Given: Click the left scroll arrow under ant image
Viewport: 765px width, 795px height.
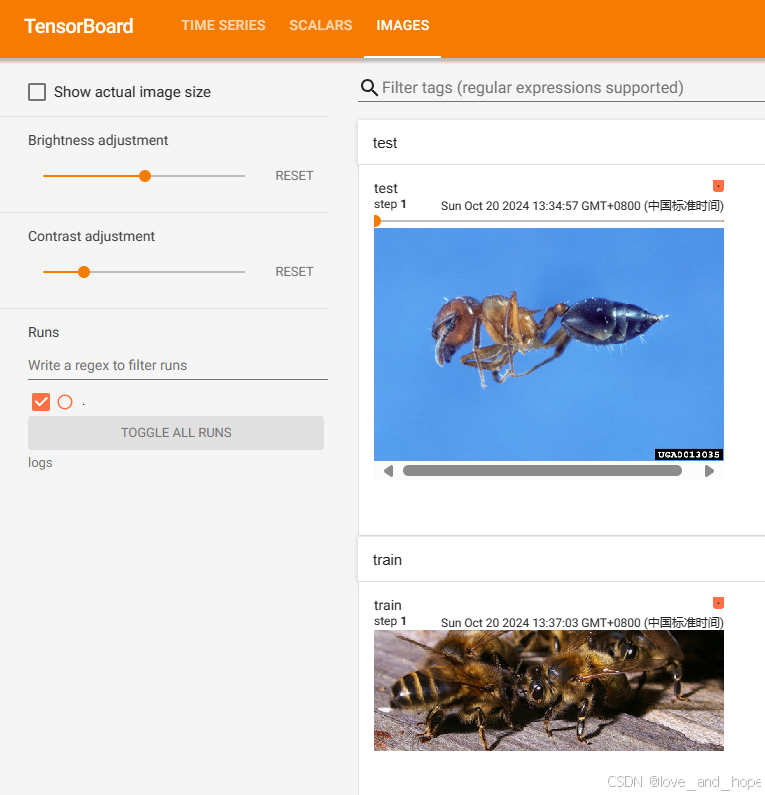Looking at the screenshot, I should pos(388,471).
